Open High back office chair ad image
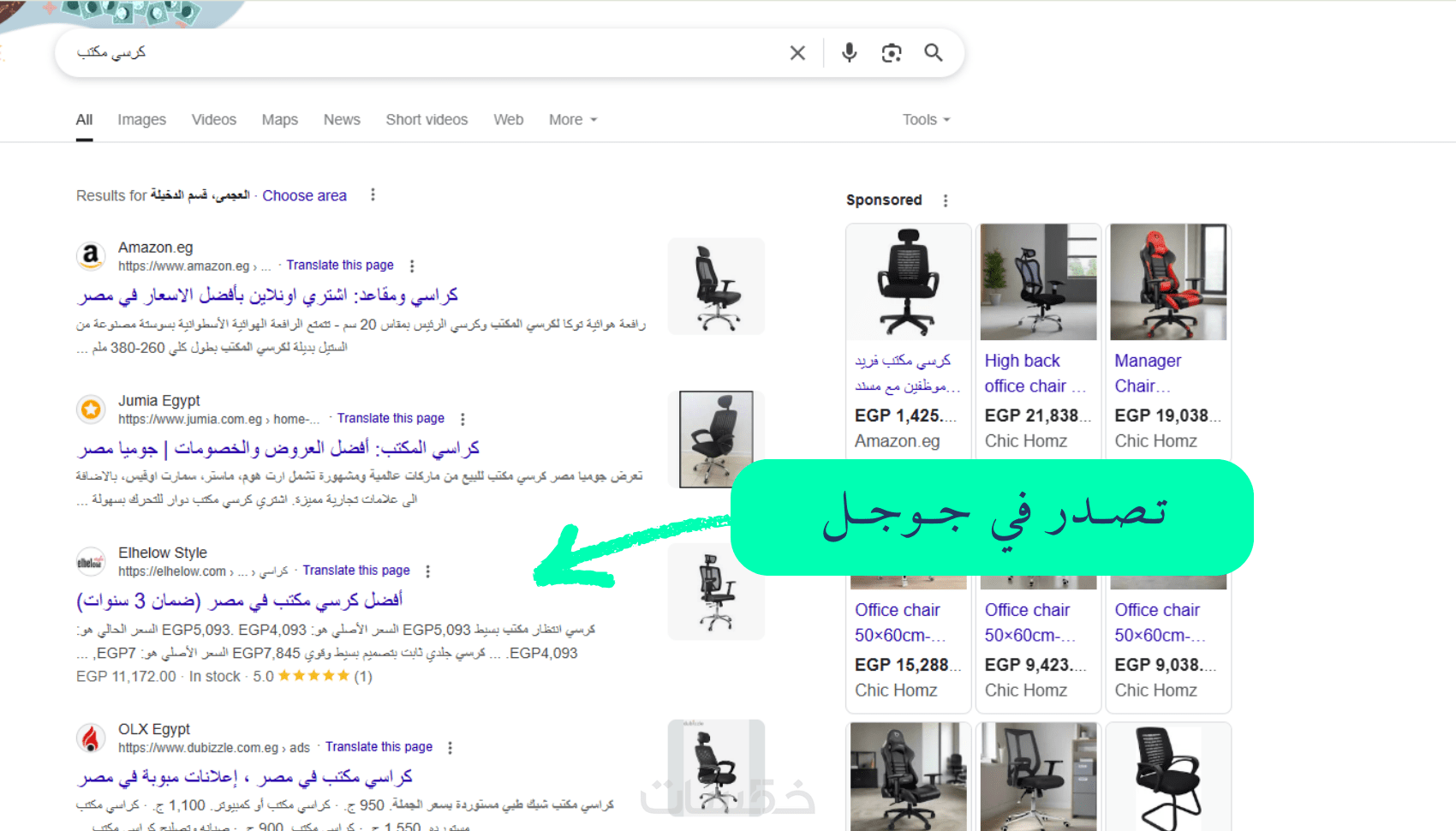This screenshot has width=1456, height=831. [x=1038, y=283]
